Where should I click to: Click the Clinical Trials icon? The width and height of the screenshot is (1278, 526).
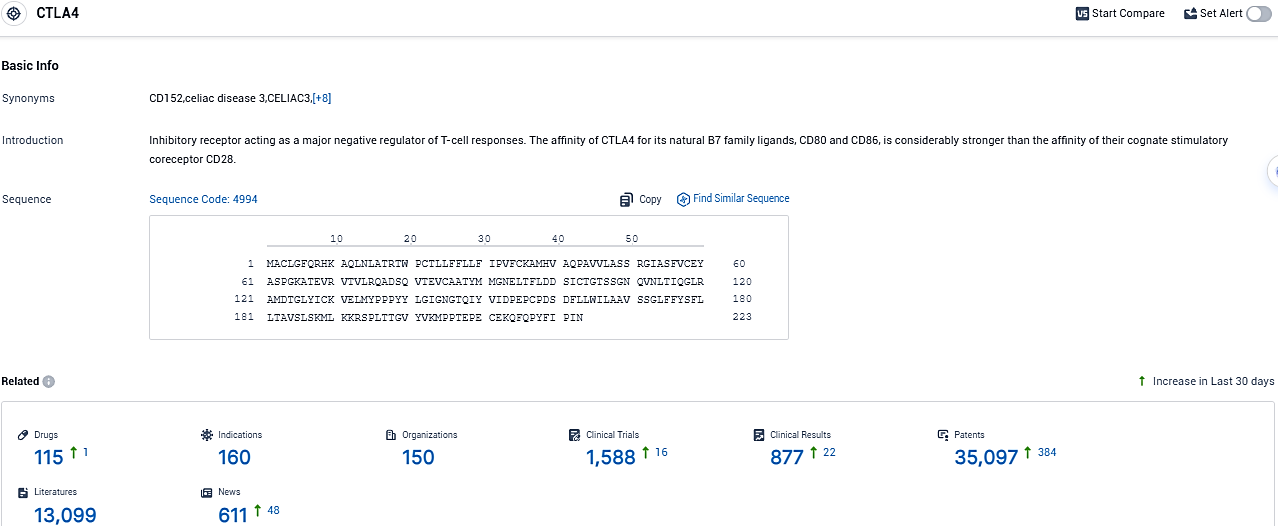coord(575,435)
